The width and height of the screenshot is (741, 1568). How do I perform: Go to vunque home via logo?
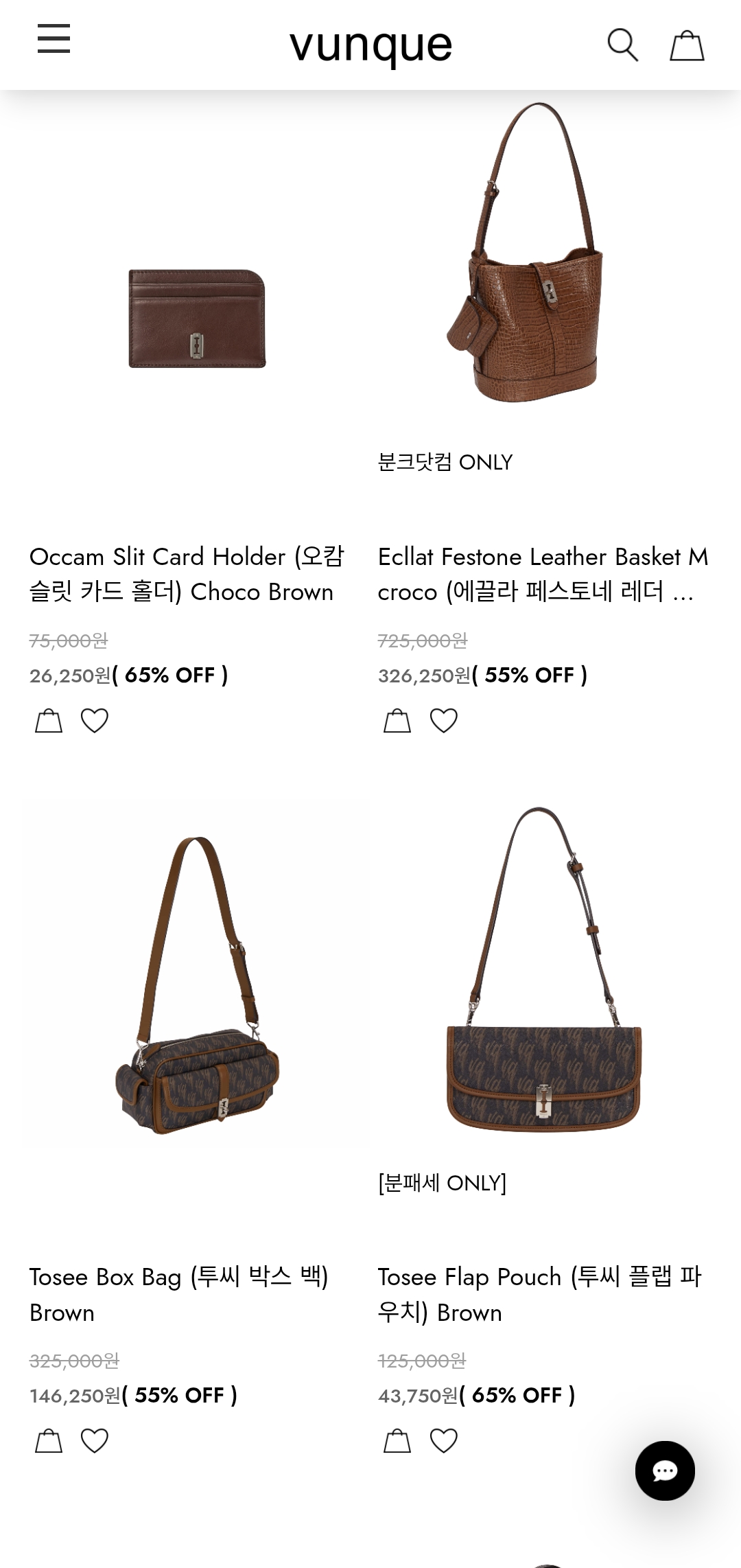point(370,45)
